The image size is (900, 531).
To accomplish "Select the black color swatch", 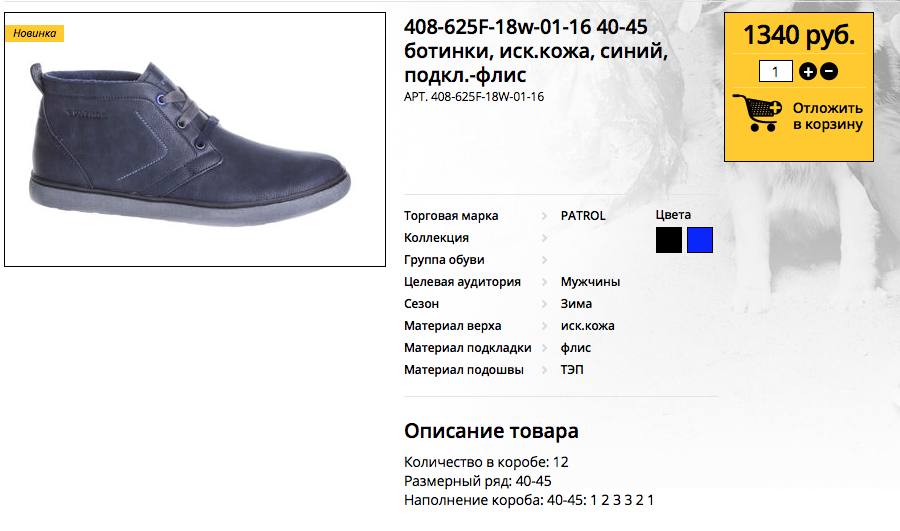I will click(x=669, y=240).
